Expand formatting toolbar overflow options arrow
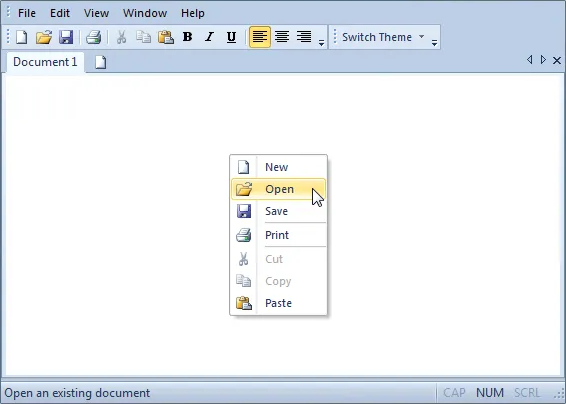 click(x=321, y=43)
